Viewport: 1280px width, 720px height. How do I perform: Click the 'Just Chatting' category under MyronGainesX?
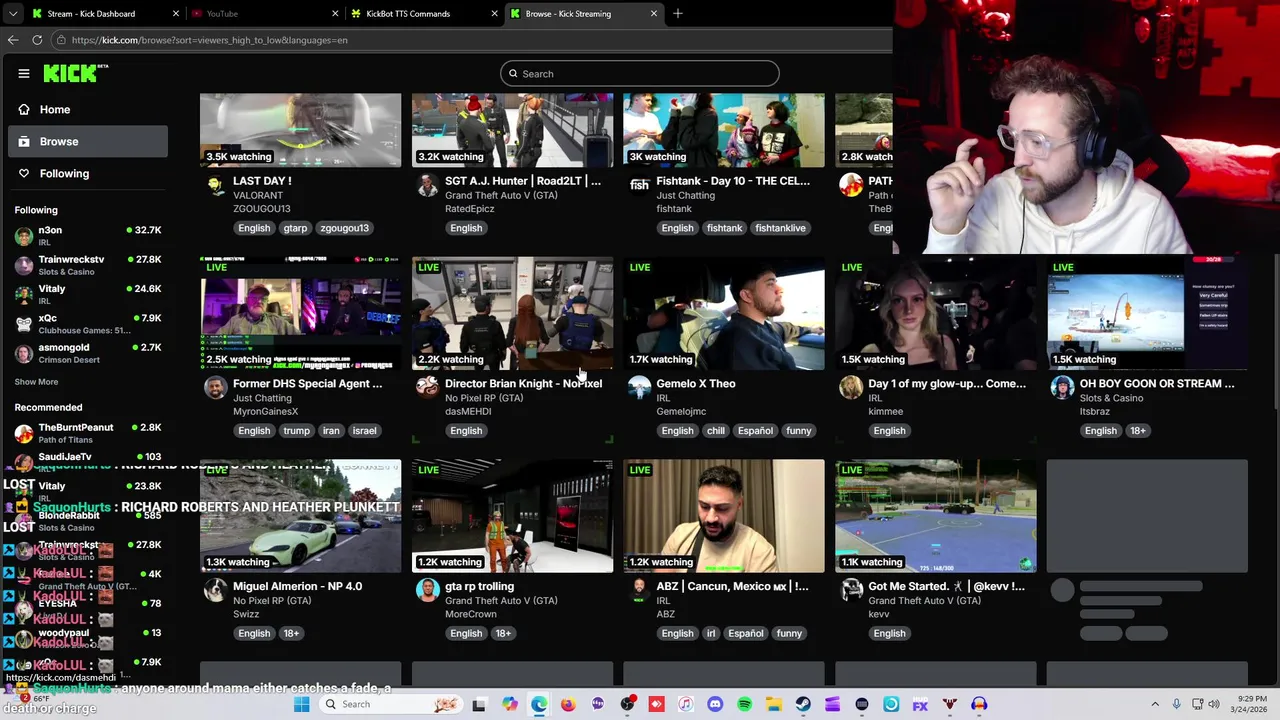pos(262,398)
